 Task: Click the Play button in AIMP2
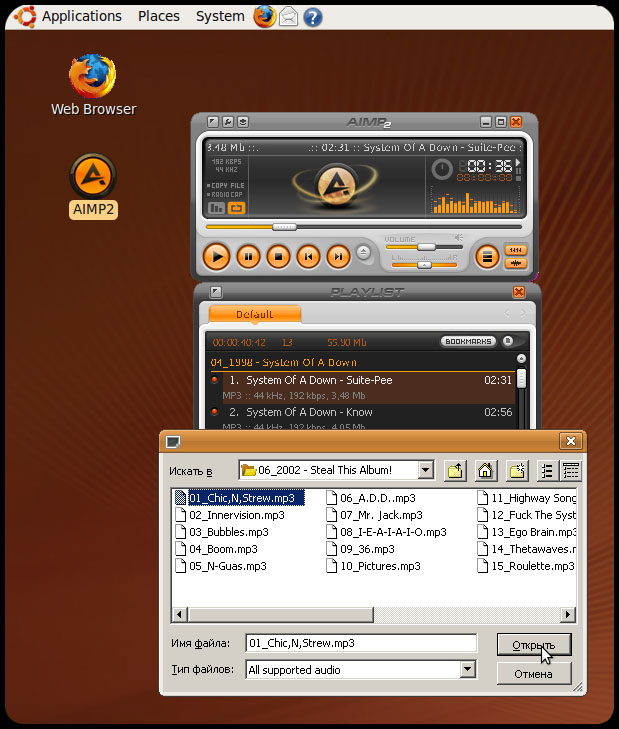(216, 256)
